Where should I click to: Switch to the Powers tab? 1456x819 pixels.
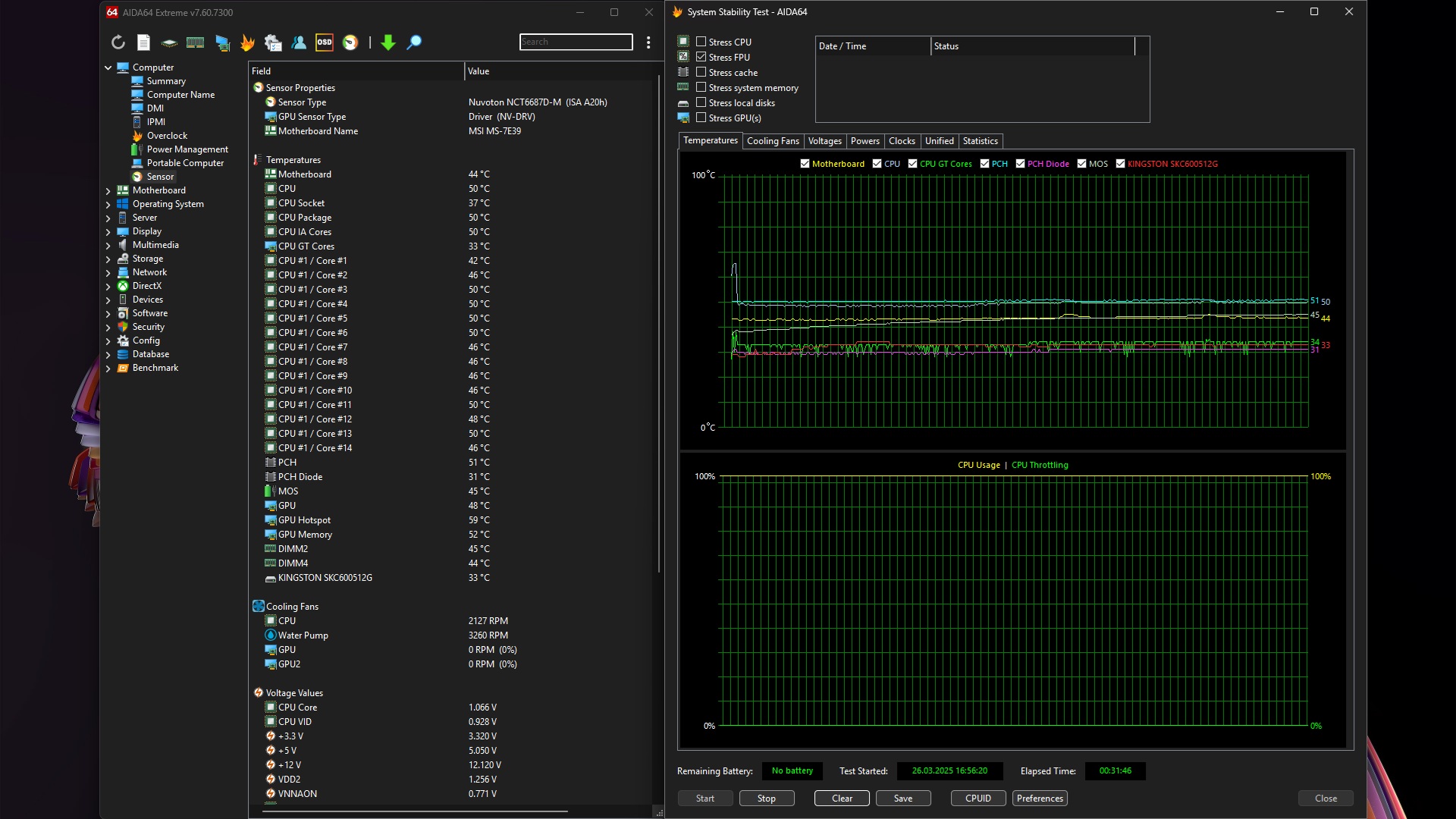pos(864,141)
